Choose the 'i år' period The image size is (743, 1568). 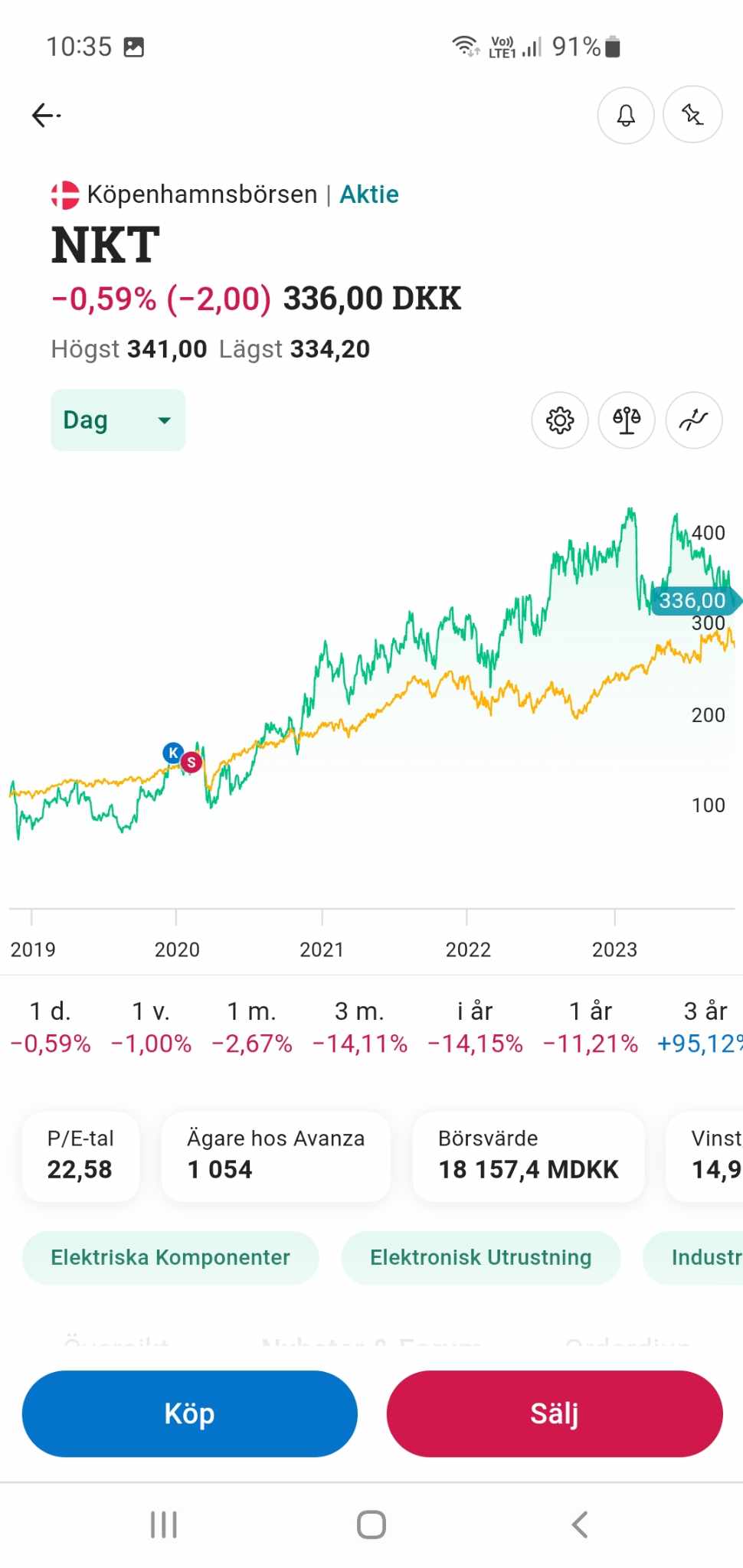[x=475, y=1027]
